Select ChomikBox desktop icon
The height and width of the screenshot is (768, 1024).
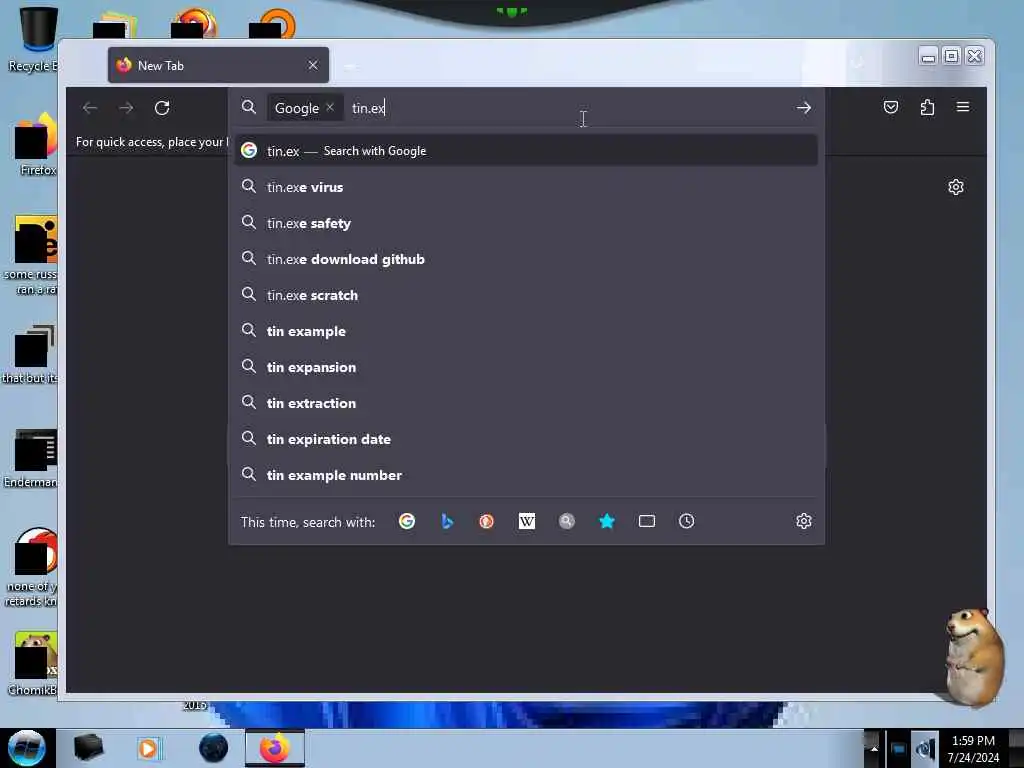(33, 664)
